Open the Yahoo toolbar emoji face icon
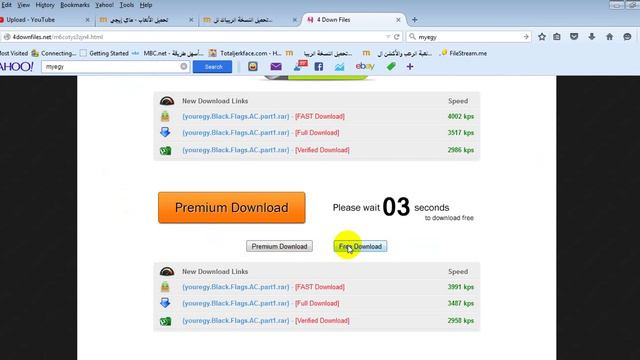Image resolution: width=640 pixels, height=360 pixels. [253, 66]
